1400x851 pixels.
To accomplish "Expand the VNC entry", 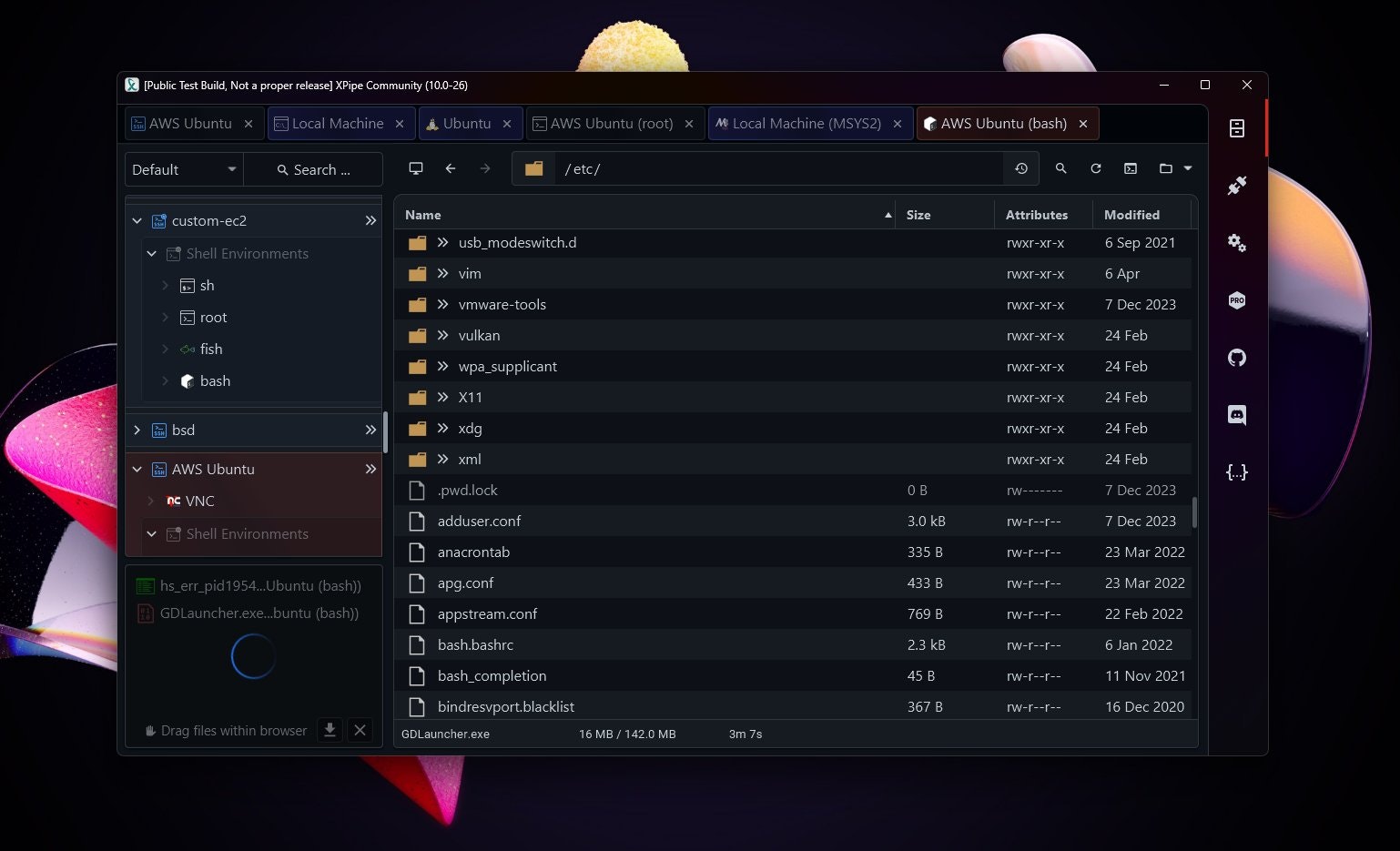I will point(151,501).
